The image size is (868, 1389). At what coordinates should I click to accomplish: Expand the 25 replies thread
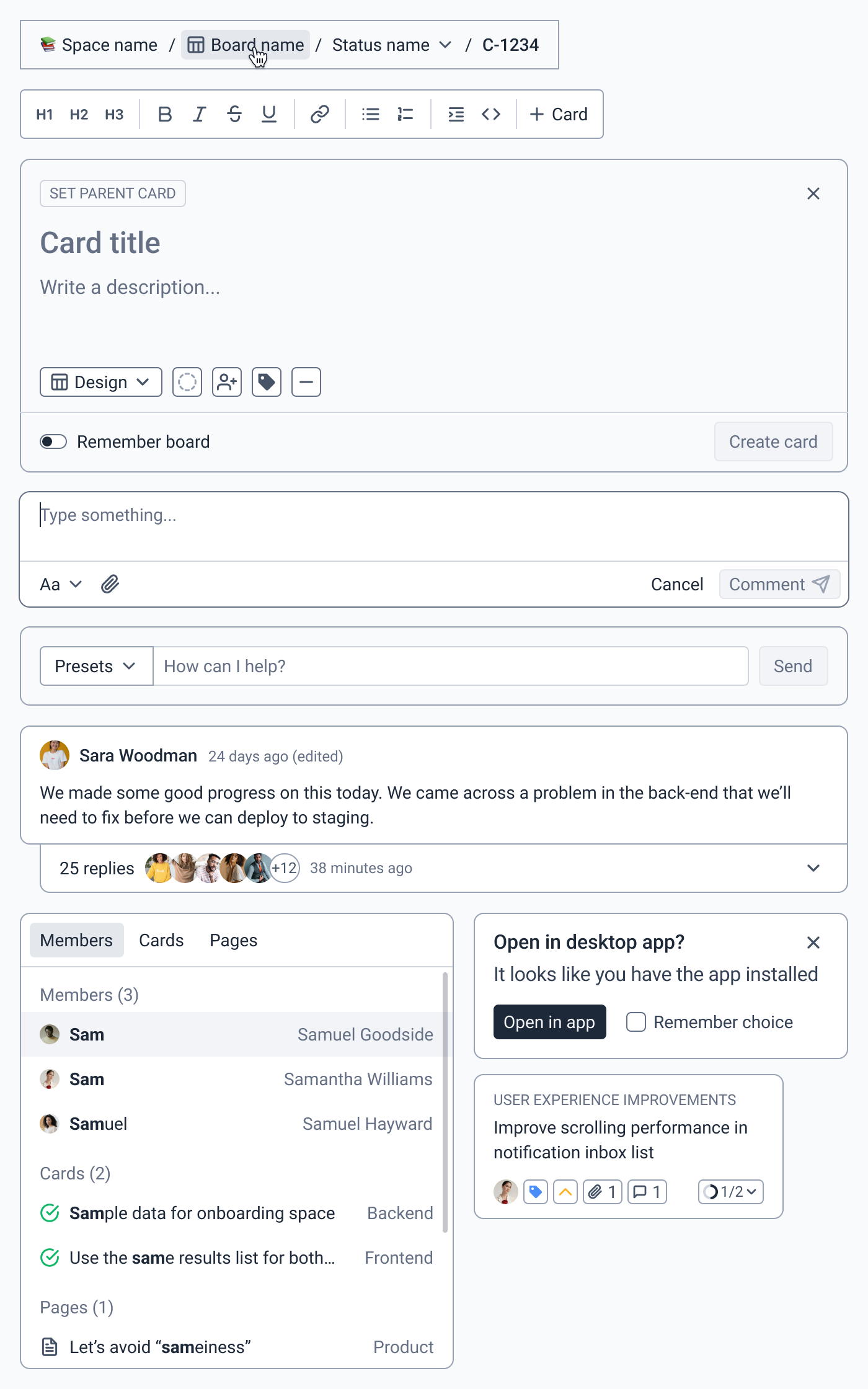point(813,868)
